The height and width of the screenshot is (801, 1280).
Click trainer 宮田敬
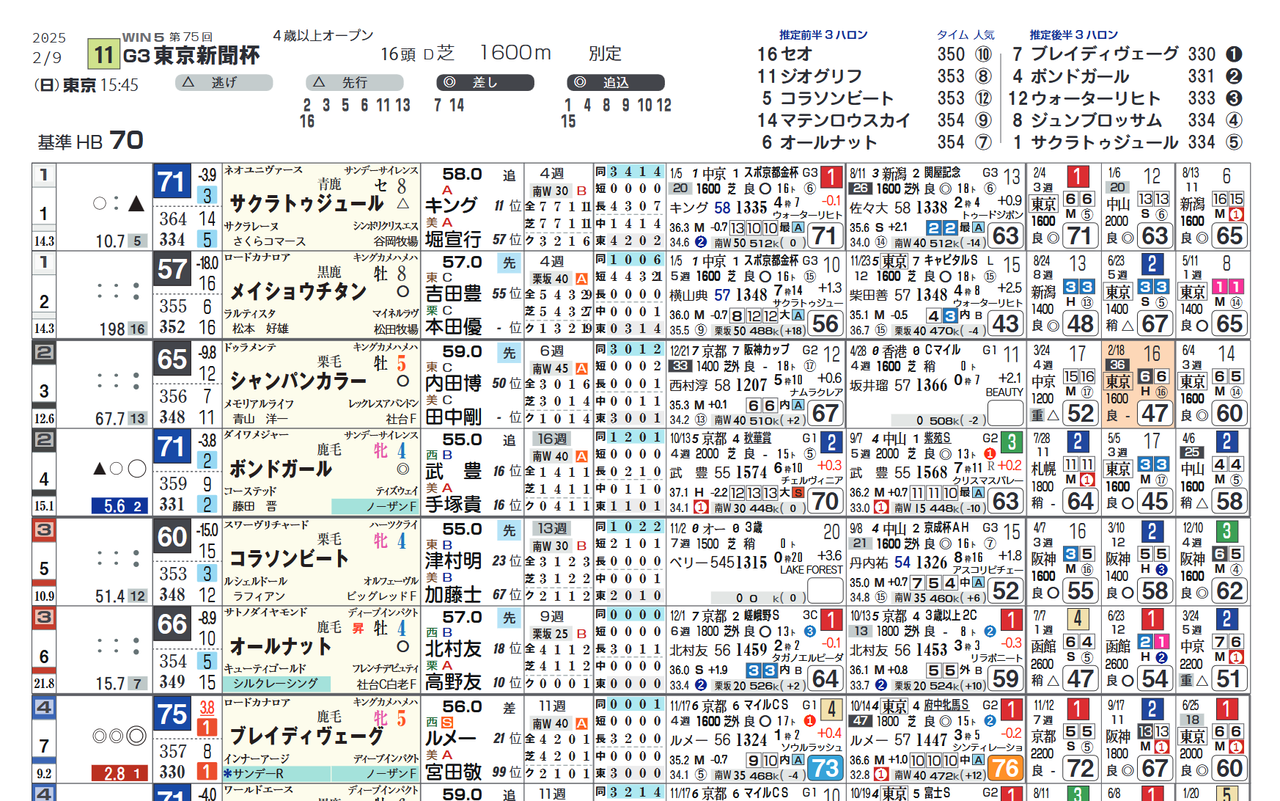(x=453, y=771)
